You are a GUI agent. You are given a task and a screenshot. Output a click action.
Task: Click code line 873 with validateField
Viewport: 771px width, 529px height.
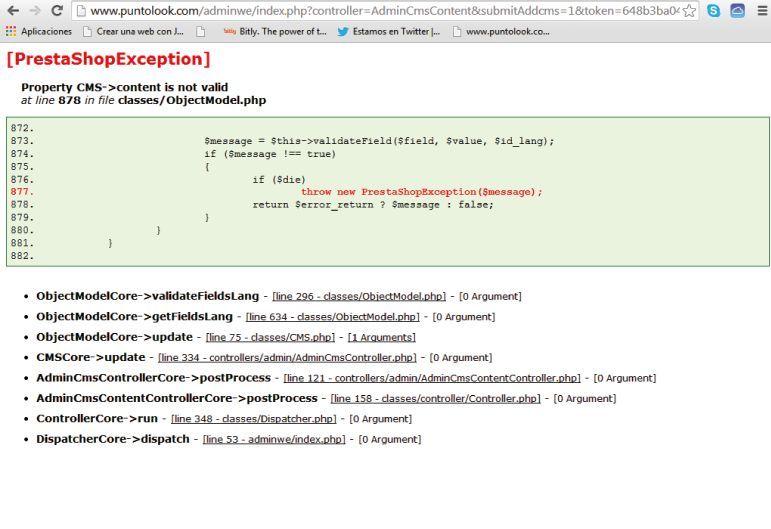(379, 141)
